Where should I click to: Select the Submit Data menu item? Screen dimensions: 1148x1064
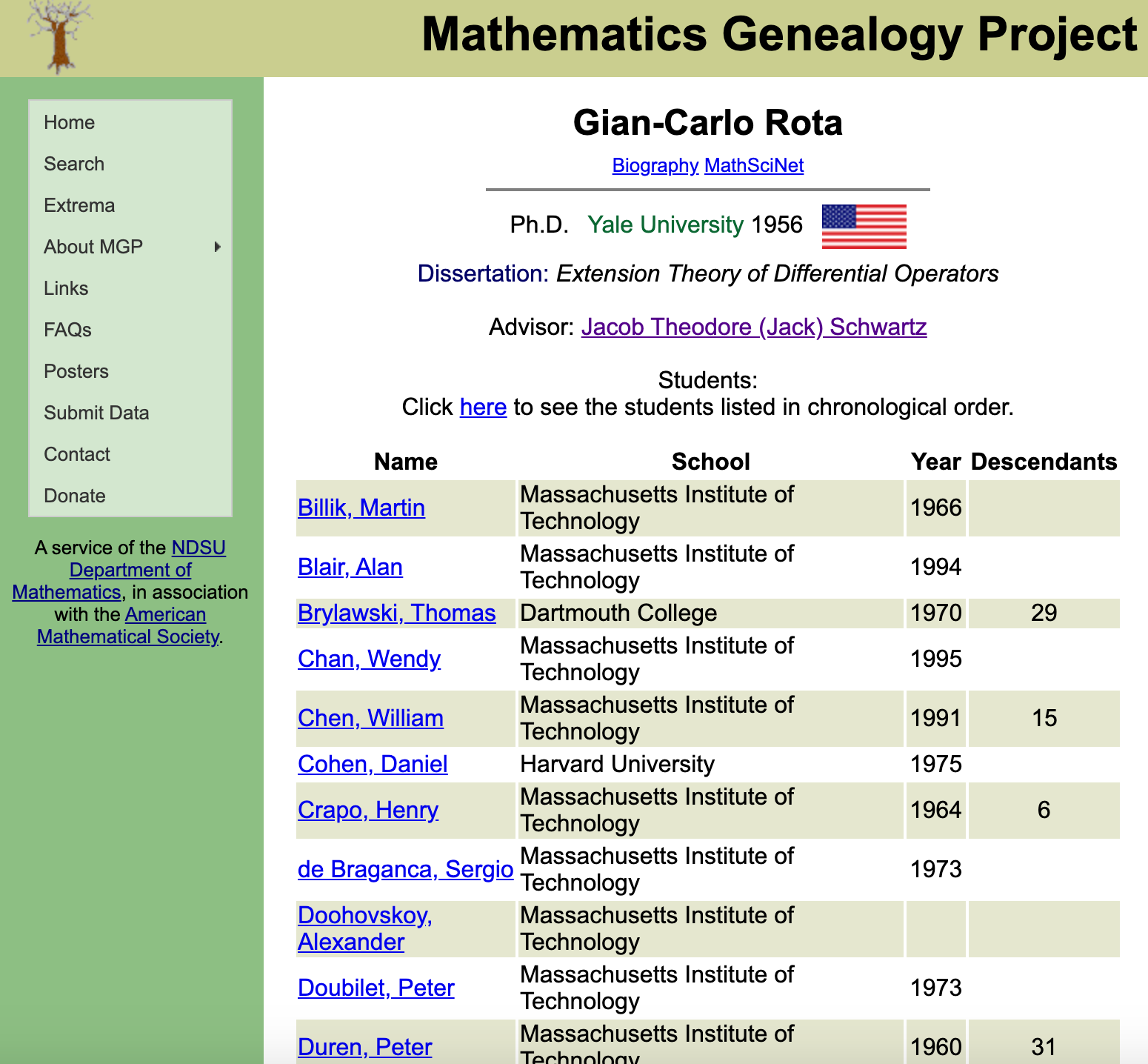96,413
